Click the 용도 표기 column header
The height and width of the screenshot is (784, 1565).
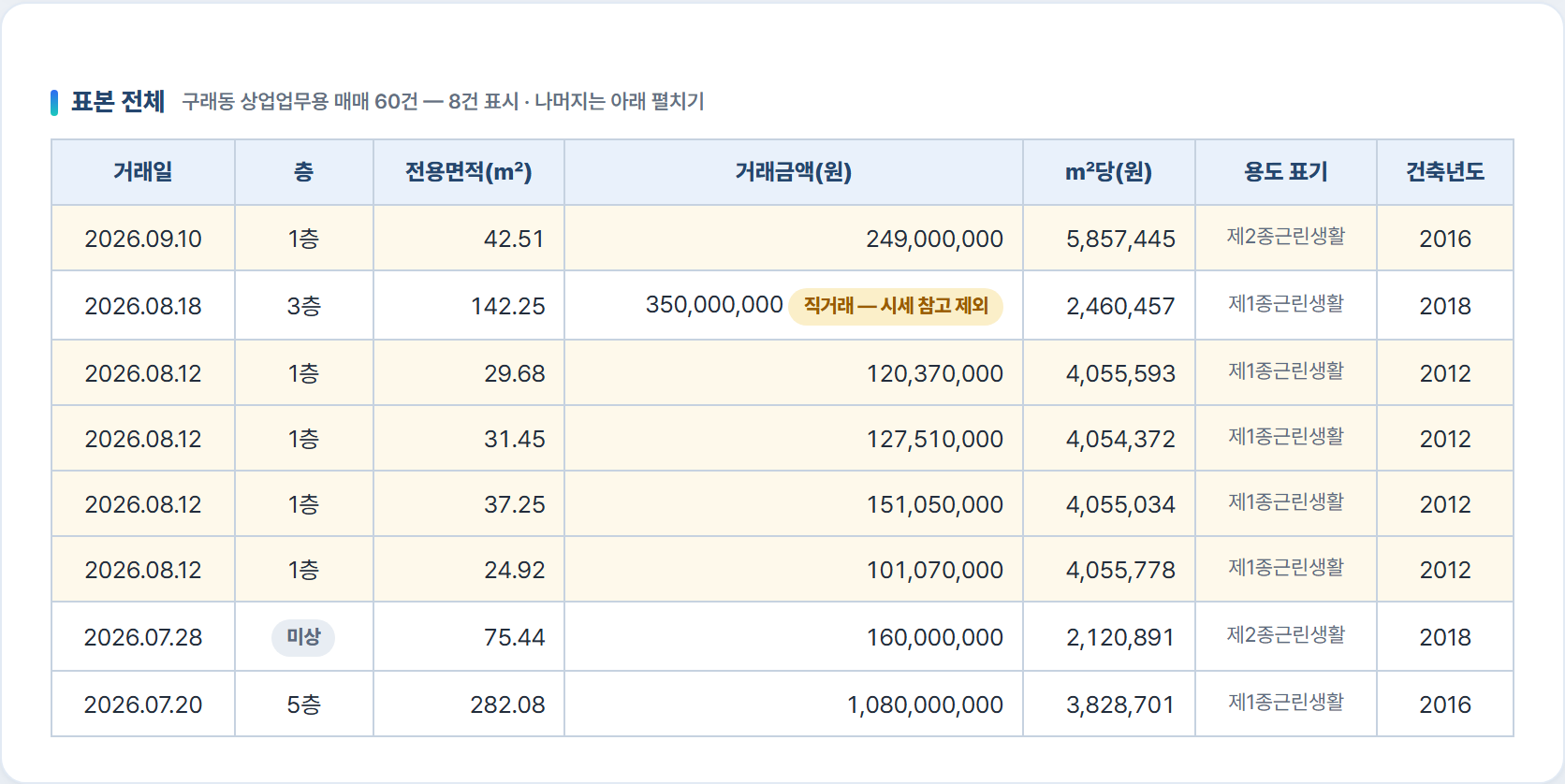point(1286,172)
